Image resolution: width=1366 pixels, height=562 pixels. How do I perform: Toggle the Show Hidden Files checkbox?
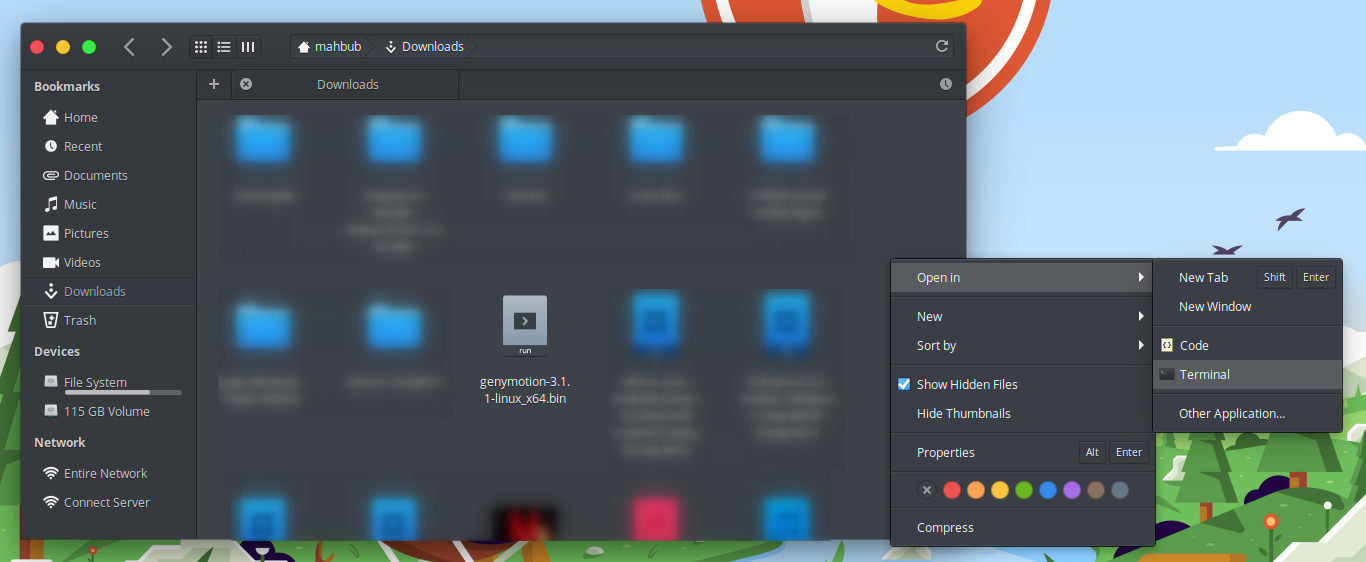pyautogui.click(x=904, y=384)
